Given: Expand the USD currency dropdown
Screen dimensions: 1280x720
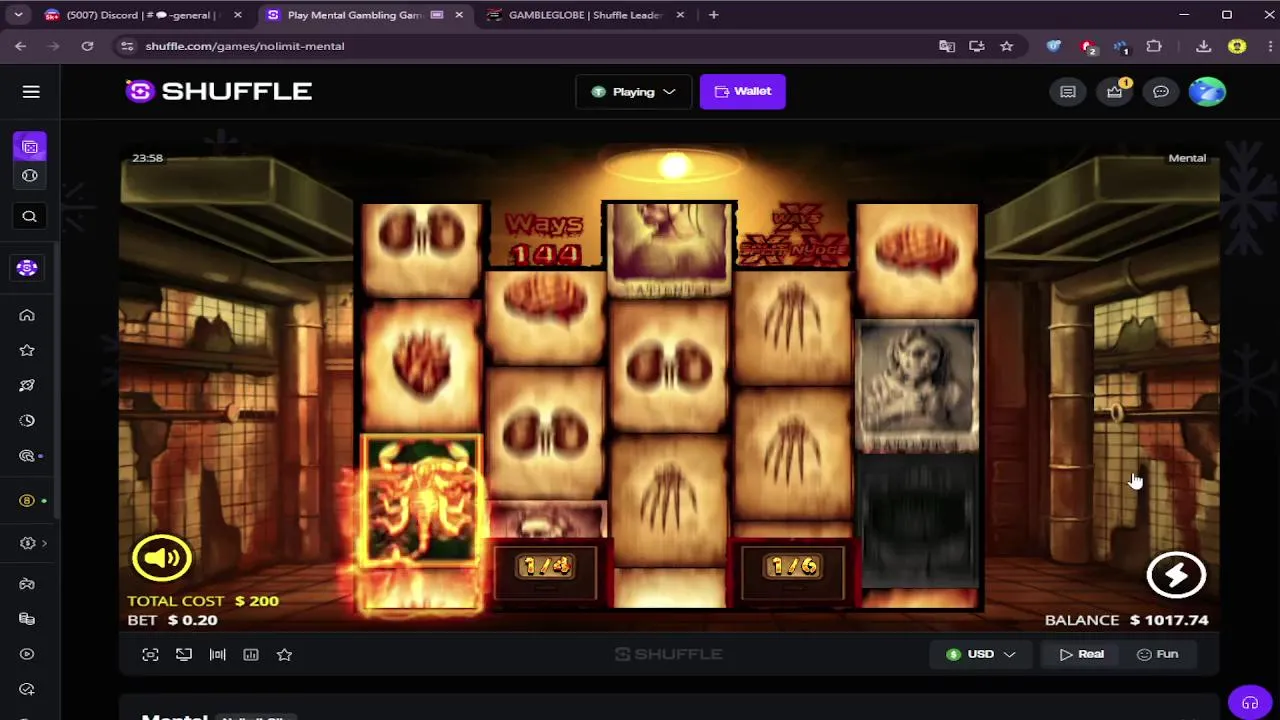Looking at the screenshot, I should 980,654.
